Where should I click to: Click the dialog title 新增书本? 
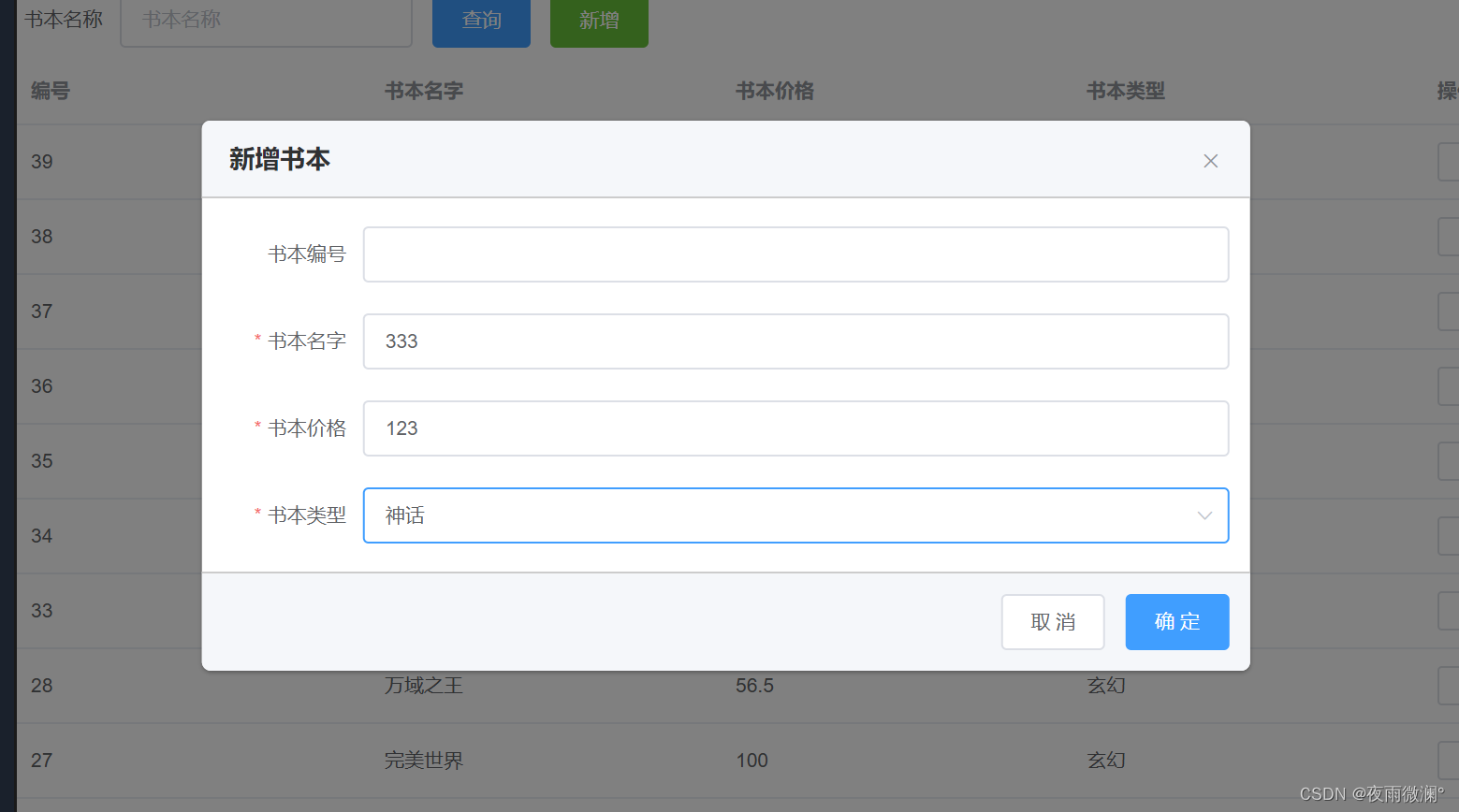coord(280,159)
